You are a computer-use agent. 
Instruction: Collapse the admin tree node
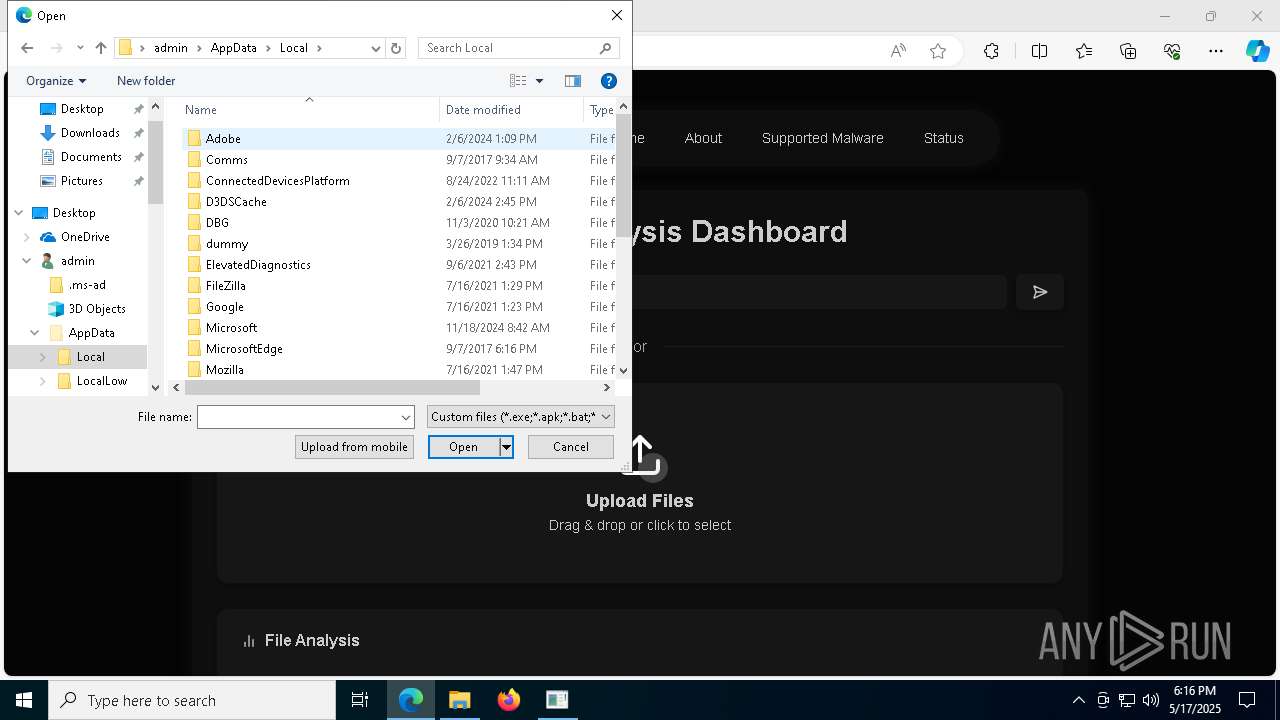[27, 261]
